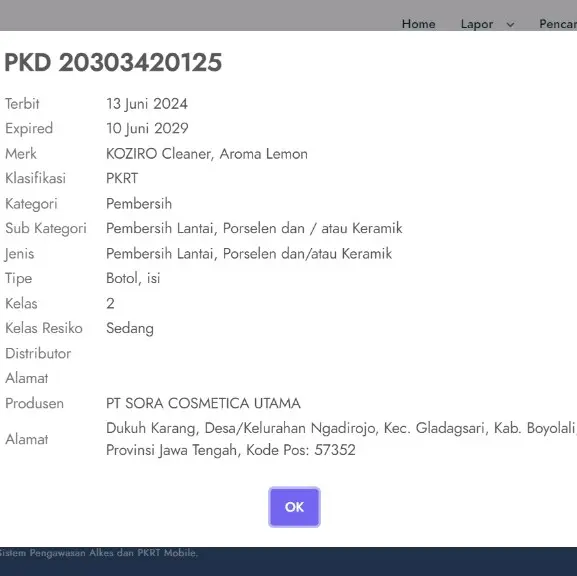The width and height of the screenshot is (577, 576).
Task: Open the Lapor menu
Action: (x=477, y=24)
